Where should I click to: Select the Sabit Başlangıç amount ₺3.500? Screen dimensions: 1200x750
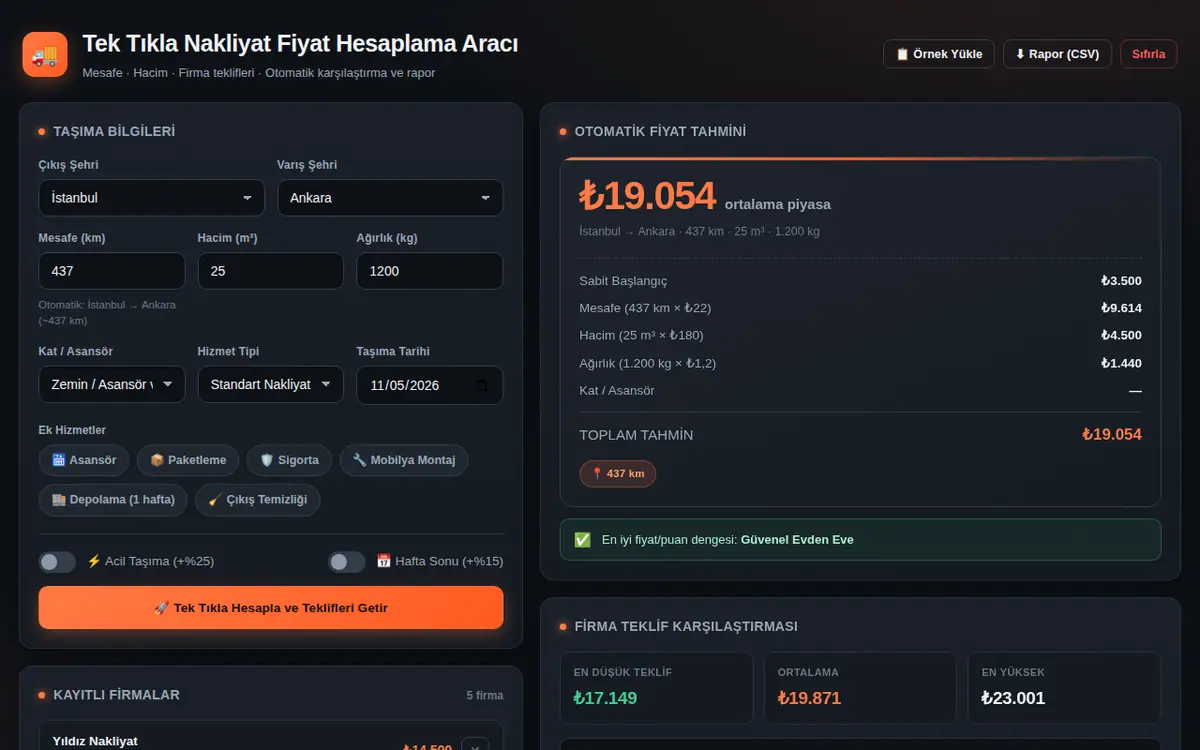tap(1121, 281)
